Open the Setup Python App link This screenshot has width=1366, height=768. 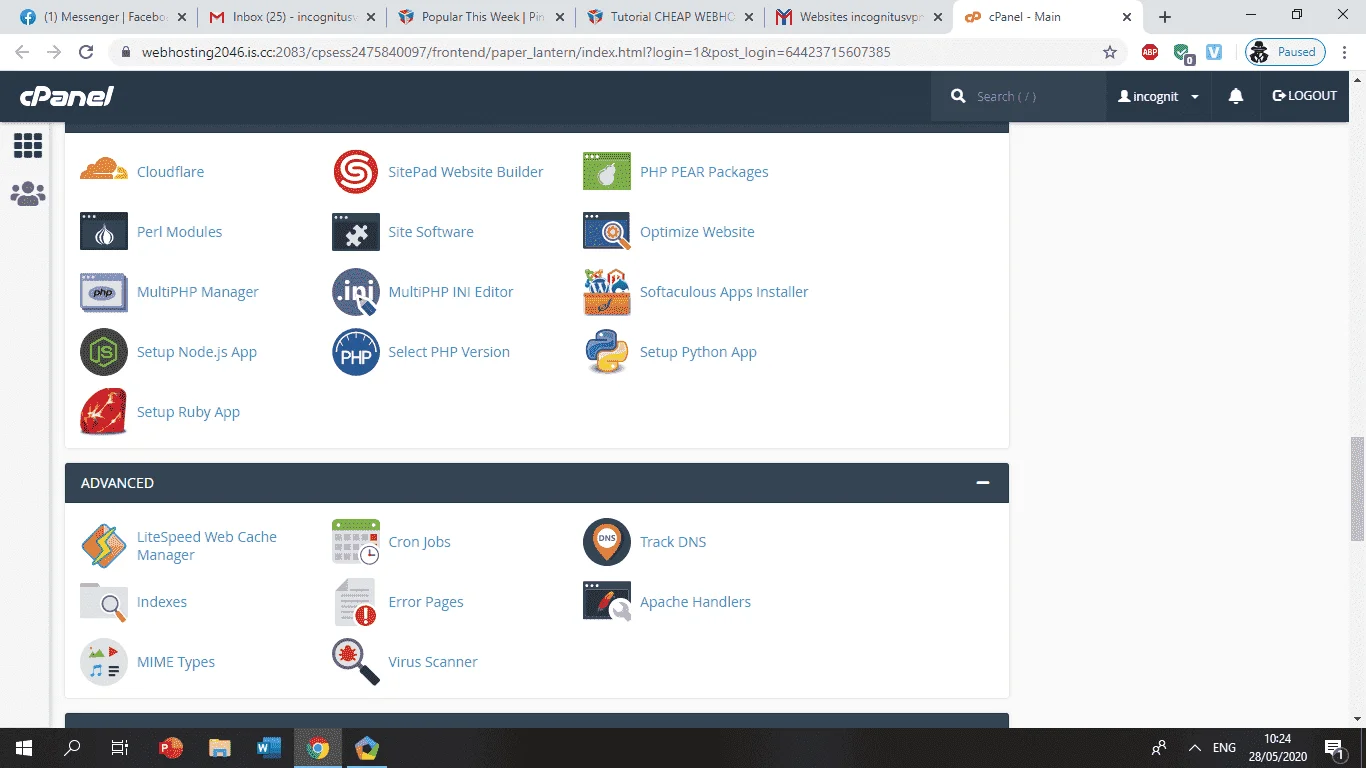click(x=698, y=352)
